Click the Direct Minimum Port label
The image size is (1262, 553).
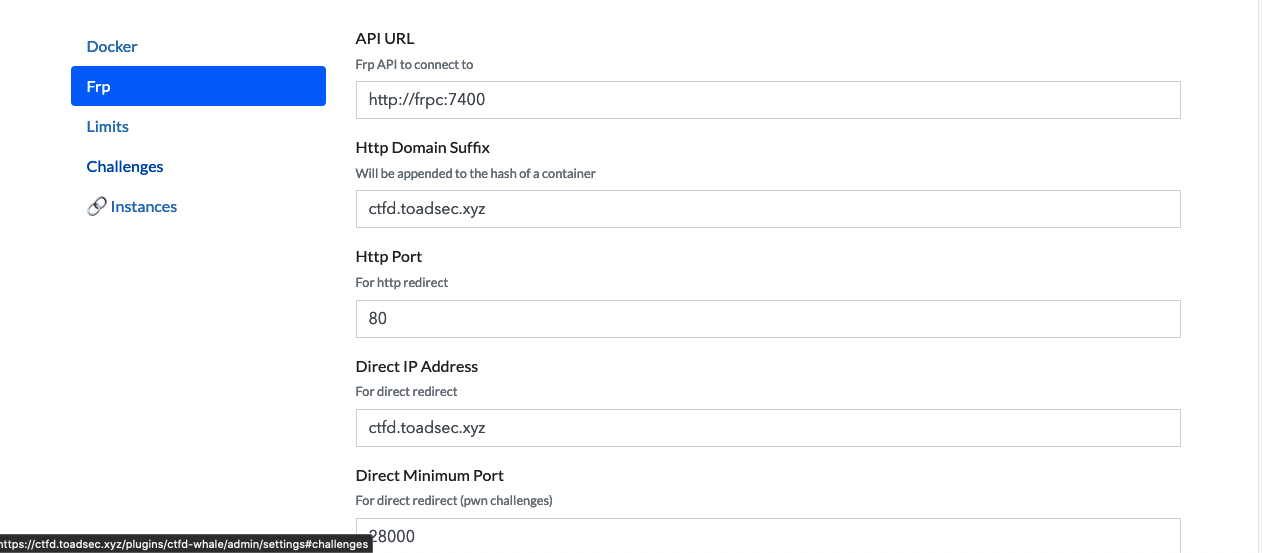[x=430, y=476]
